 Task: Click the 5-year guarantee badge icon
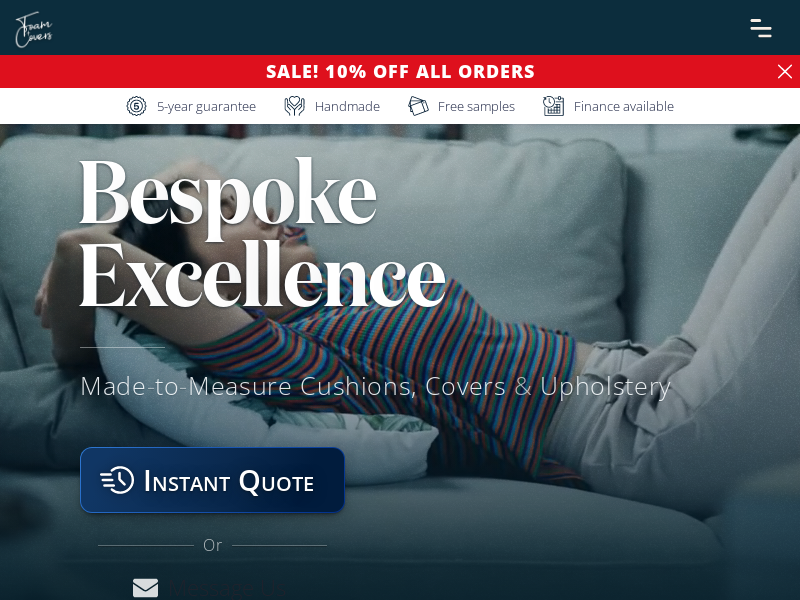(136, 106)
